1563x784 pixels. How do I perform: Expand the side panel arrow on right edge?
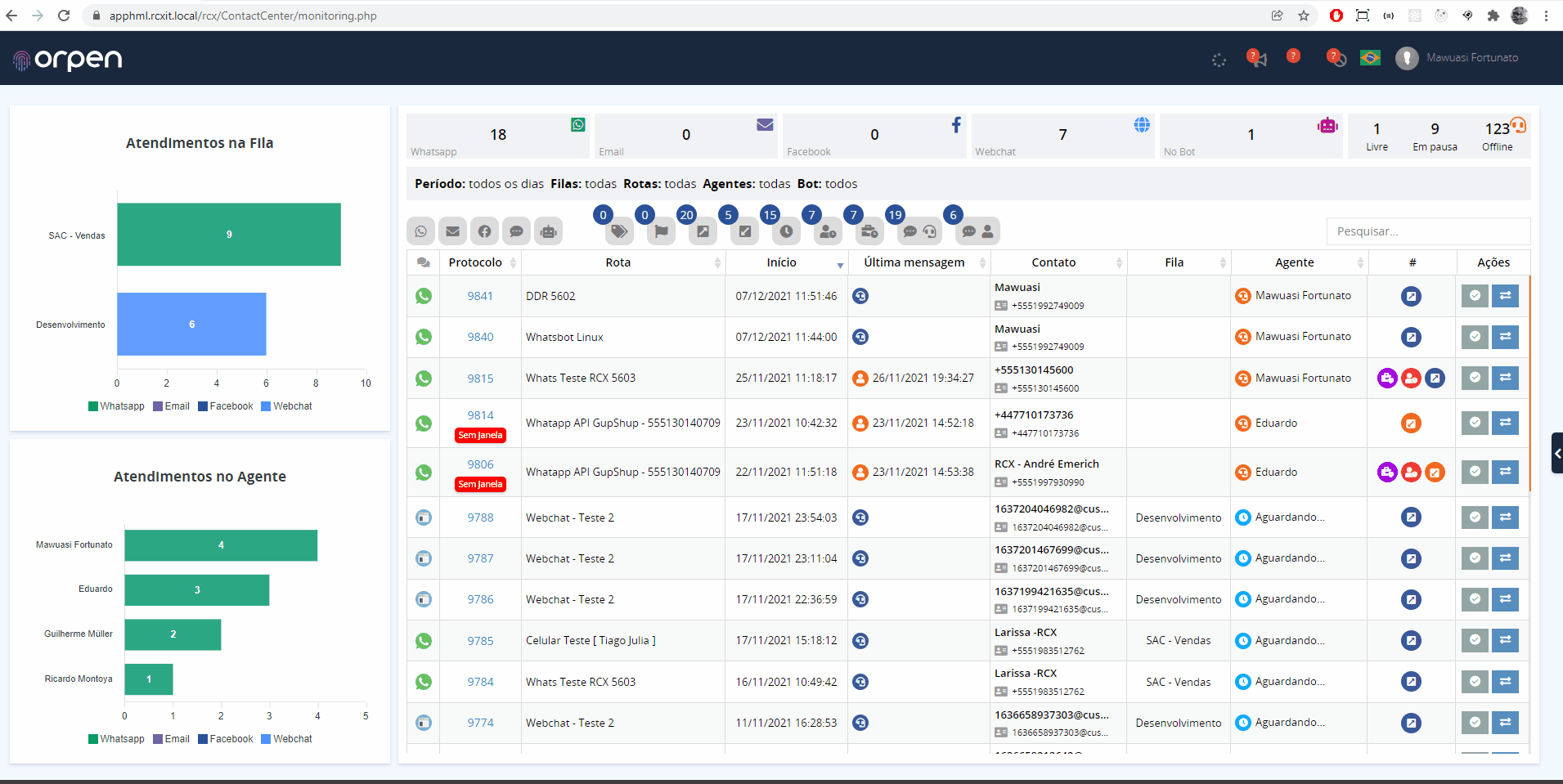pos(1557,453)
